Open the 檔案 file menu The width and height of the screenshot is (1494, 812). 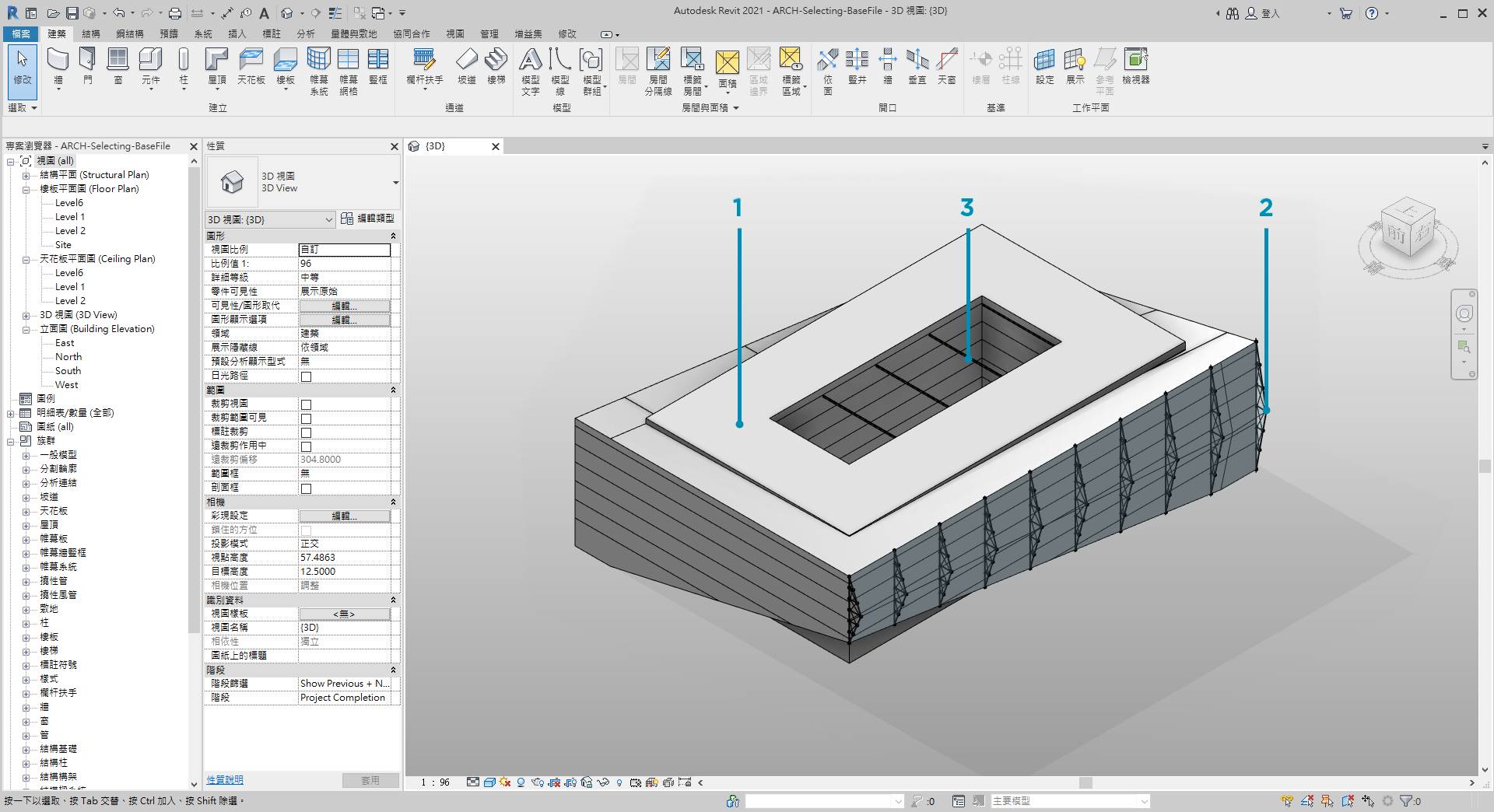click(x=21, y=34)
